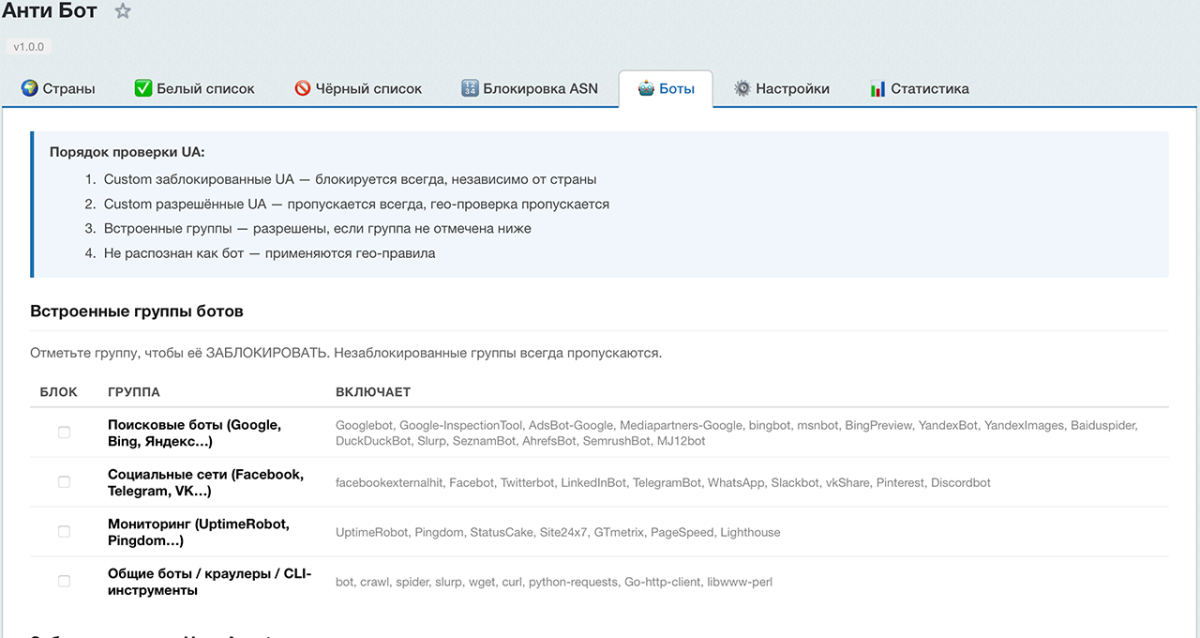The image size is (1200, 638).
Task: Click the Встроенные группы — разрешены rule line
Action: (x=317, y=229)
